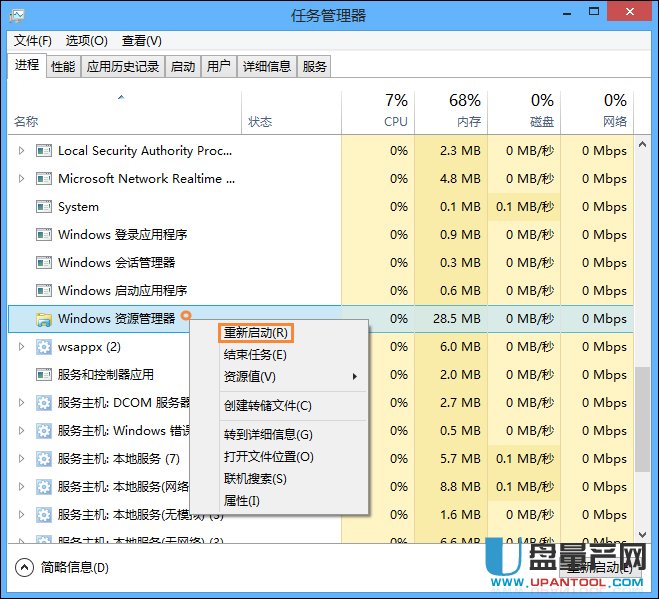Click the Windows 登录应用程序 icon
Viewport: 659px width, 599px height.
[x=44, y=235]
